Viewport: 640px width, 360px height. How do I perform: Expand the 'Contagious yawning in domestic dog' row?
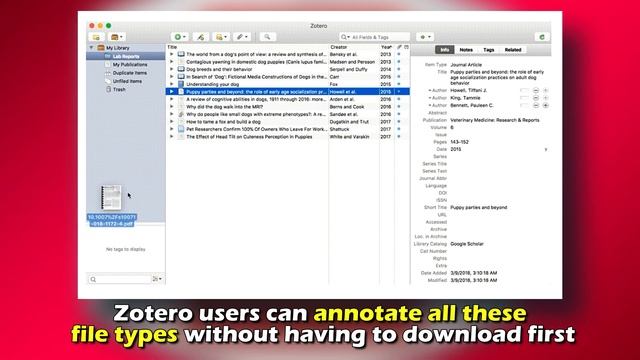click(x=171, y=62)
